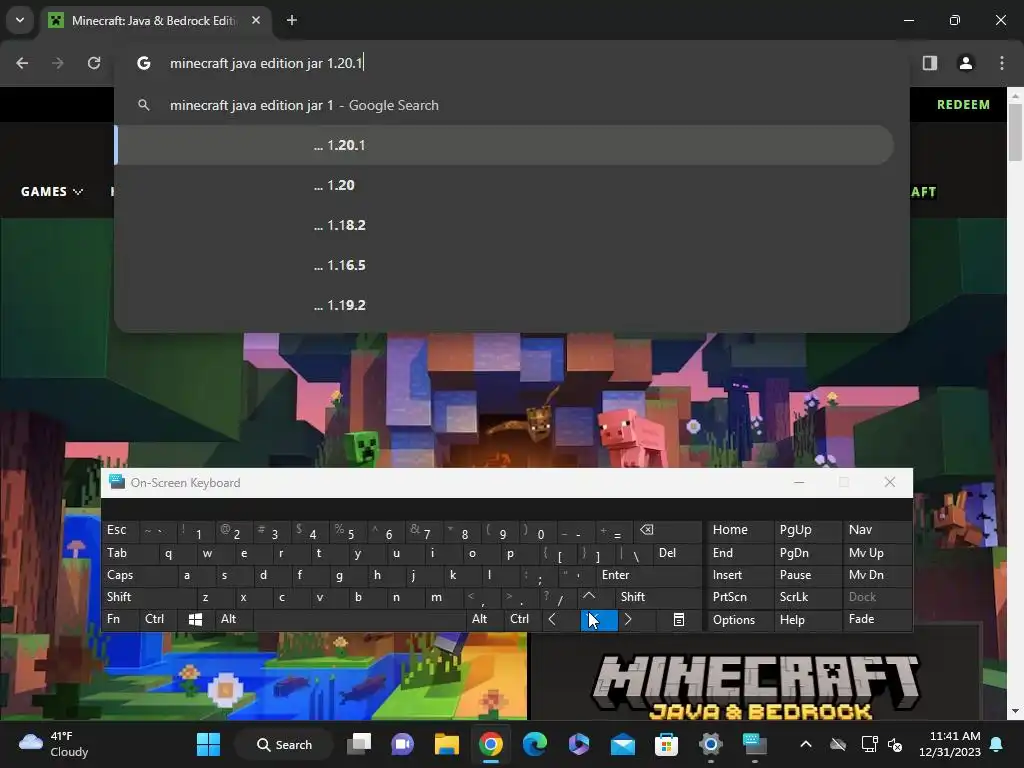Open Microsoft Edge from taskbar

pyautogui.click(x=535, y=744)
